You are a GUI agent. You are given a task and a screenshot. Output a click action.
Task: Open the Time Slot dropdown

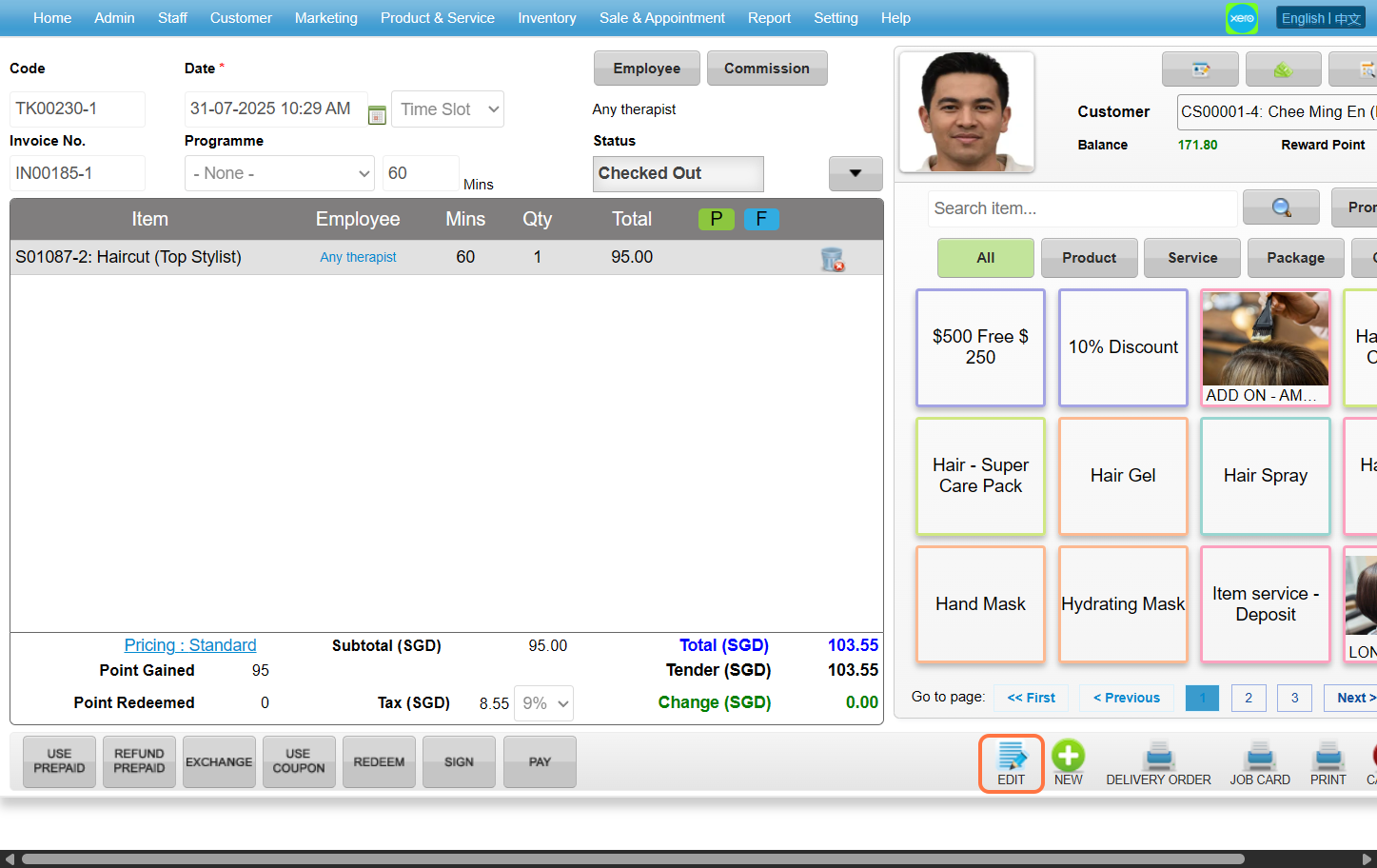coord(447,109)
